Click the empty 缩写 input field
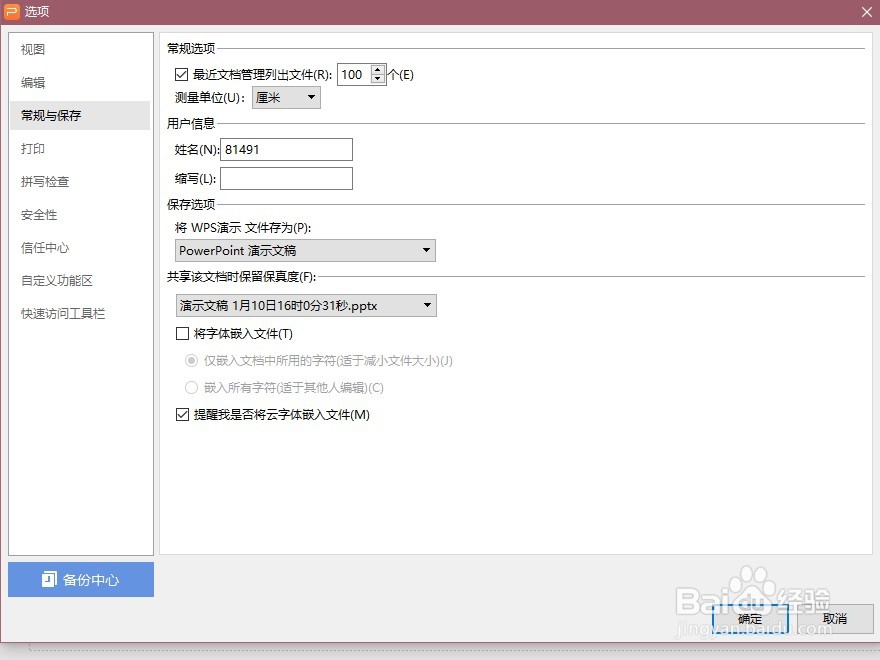This screenshot has width=880, height=660. click(286, 179)
